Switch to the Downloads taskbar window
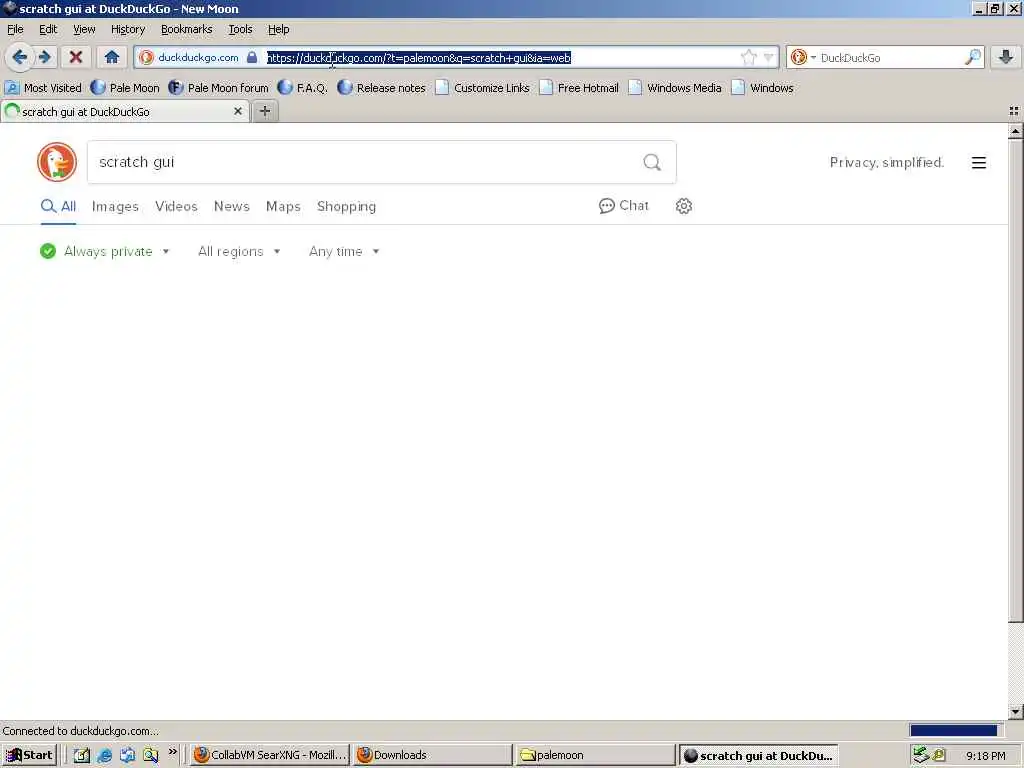 433,755
